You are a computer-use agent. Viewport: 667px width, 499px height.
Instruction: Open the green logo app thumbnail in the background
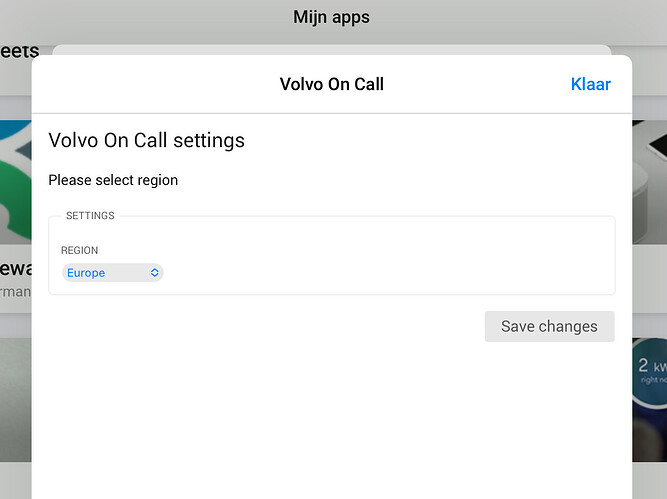coord(15,182)
